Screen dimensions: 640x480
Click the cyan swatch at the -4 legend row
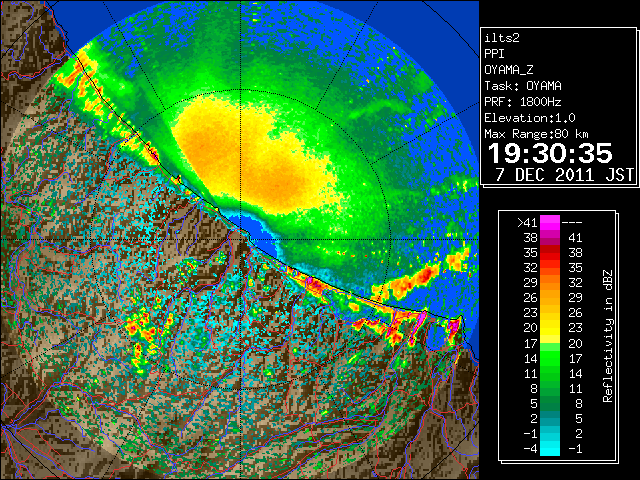click(550, 449)
